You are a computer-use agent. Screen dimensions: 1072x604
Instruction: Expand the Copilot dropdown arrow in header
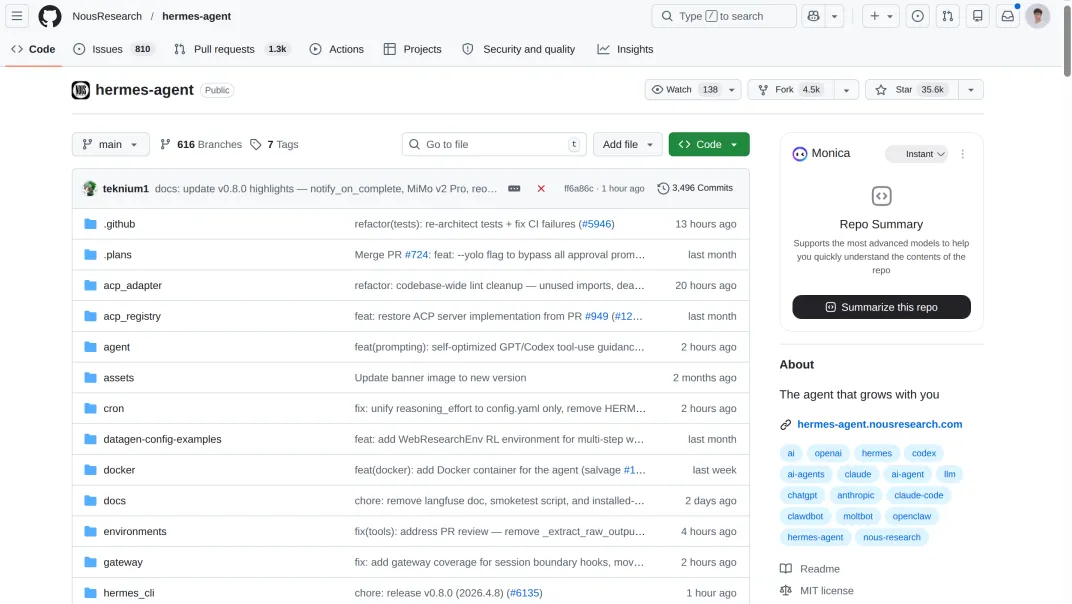coord(834,16)
